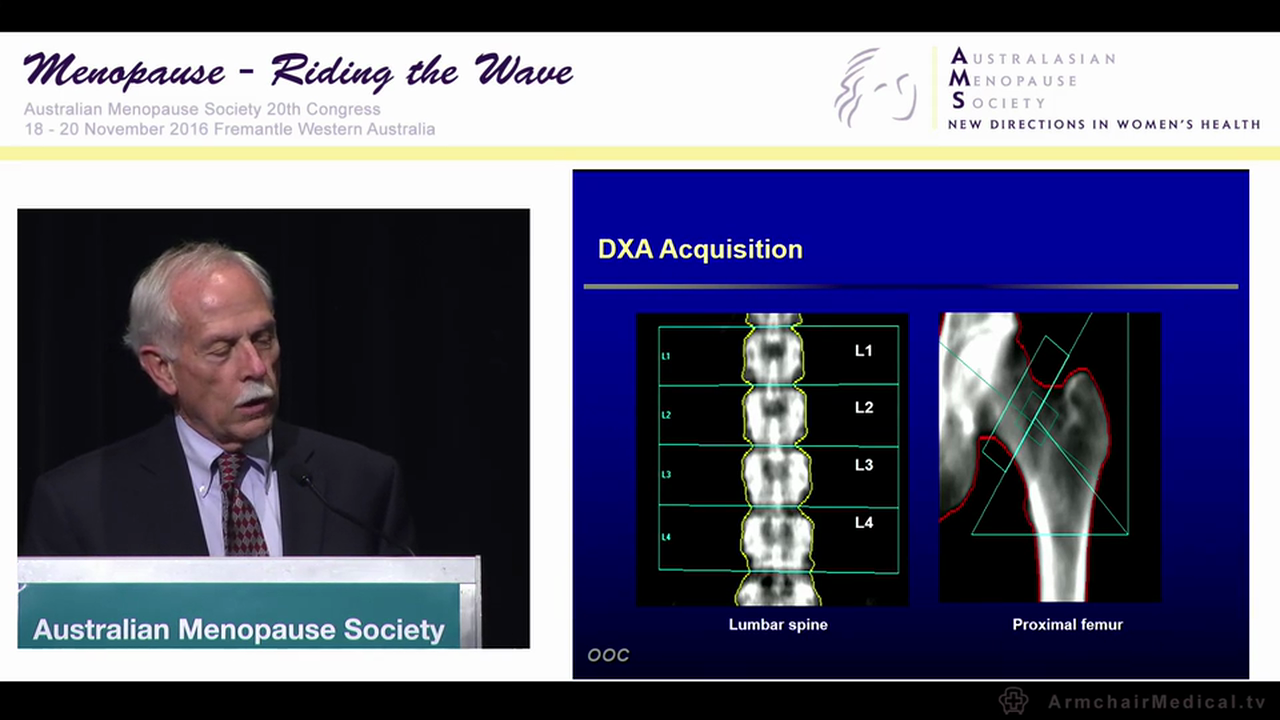Image resolution: width=1280 pixels, height=720 pixels.
Task: Click the horizontal divider bar below slide title
Action: point(910,288)
